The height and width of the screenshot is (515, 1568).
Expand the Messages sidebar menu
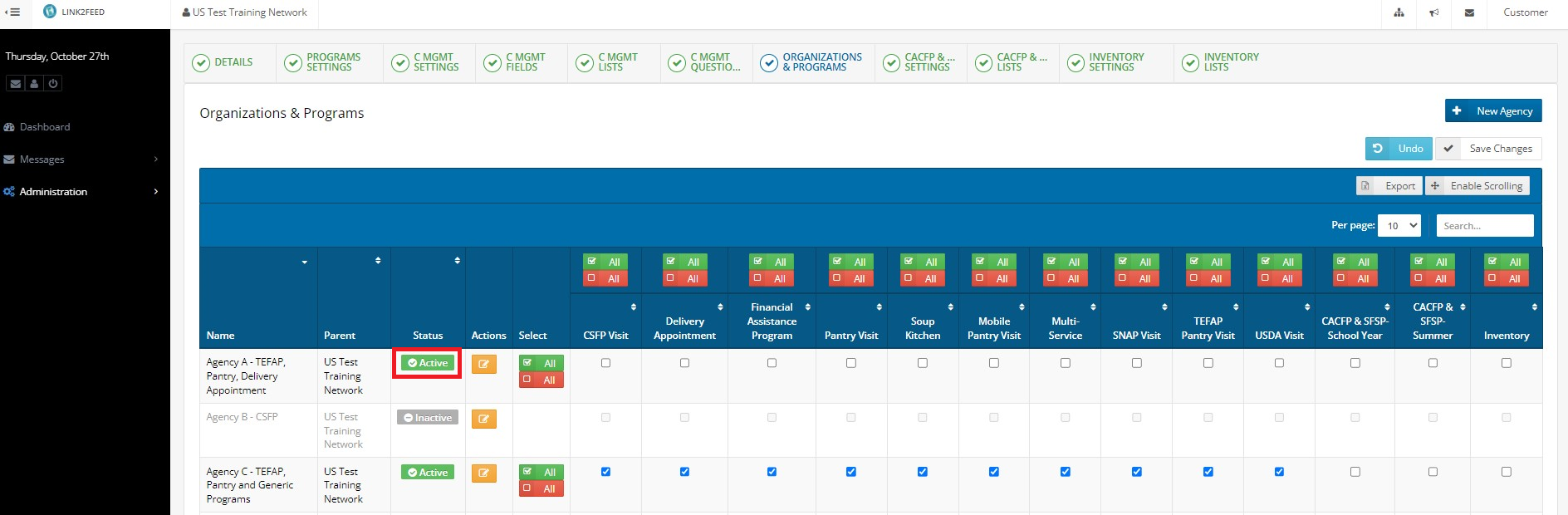(x=83, y=159)
